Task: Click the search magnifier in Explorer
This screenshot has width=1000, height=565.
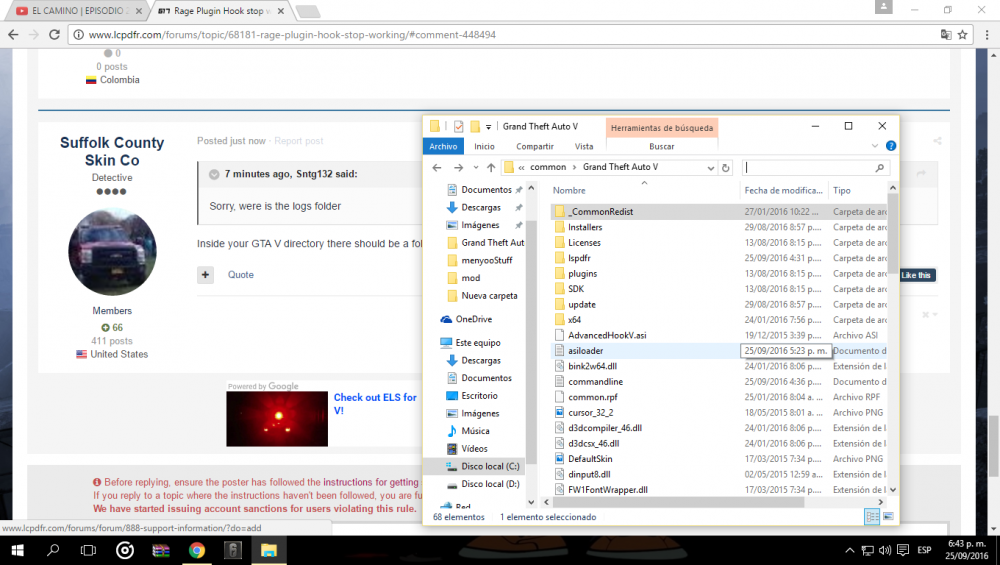Action: pyautogui.click(x=879, y=168)
